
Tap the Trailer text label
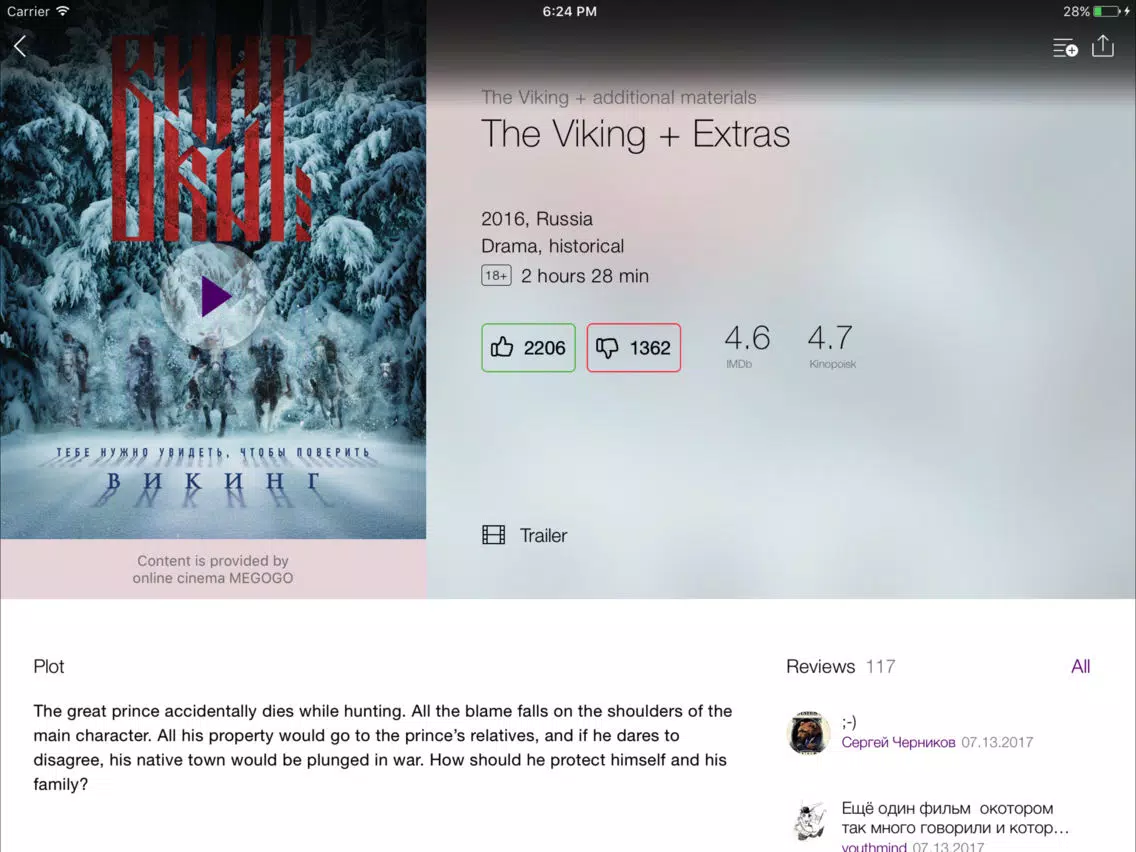pyautogui.click(x=543, y=535)
